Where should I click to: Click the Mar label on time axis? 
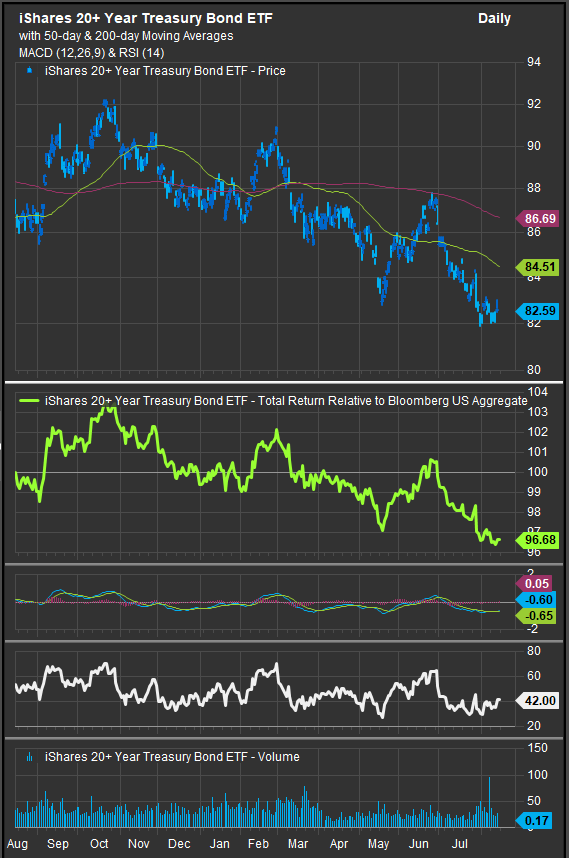tap(298, 844)
